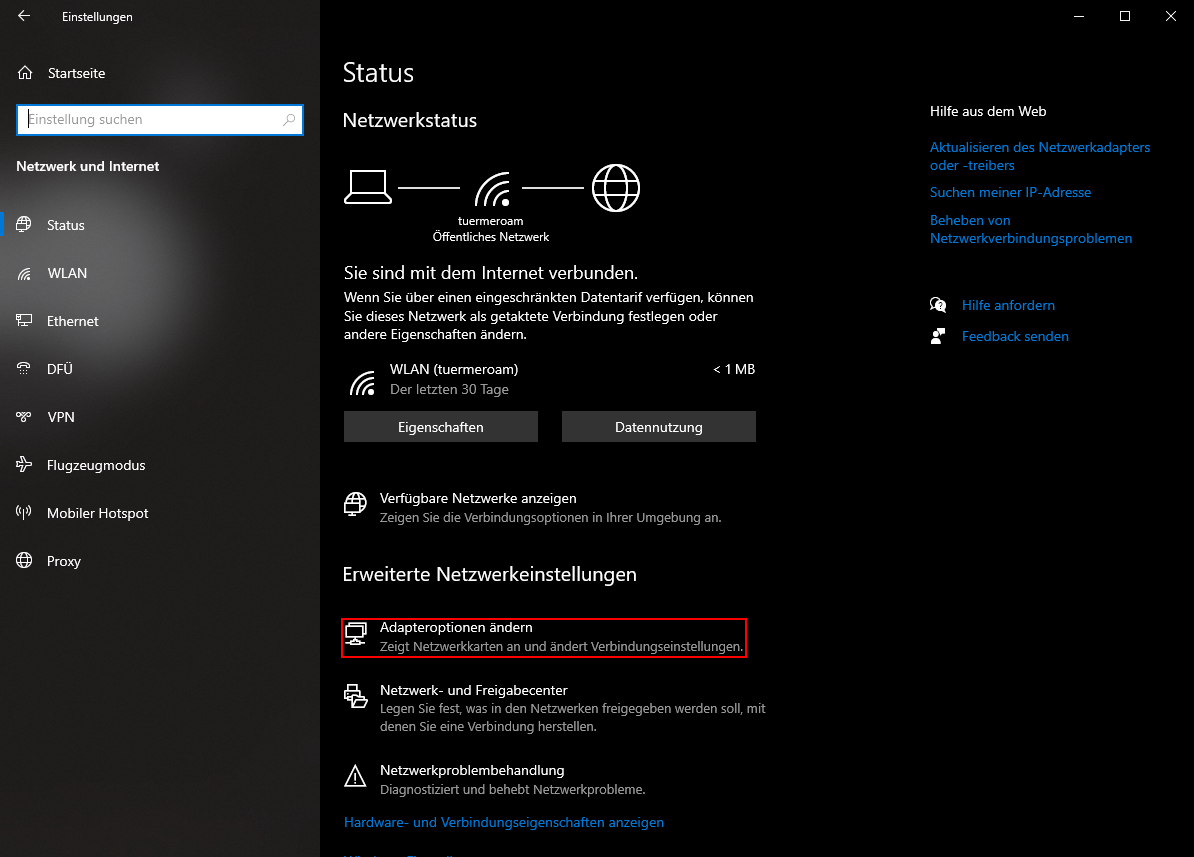Image resolution: width=1194 pixels, height=857 pixels.
Task: Open the Ethernet settings page
Action: pos(72,321)
